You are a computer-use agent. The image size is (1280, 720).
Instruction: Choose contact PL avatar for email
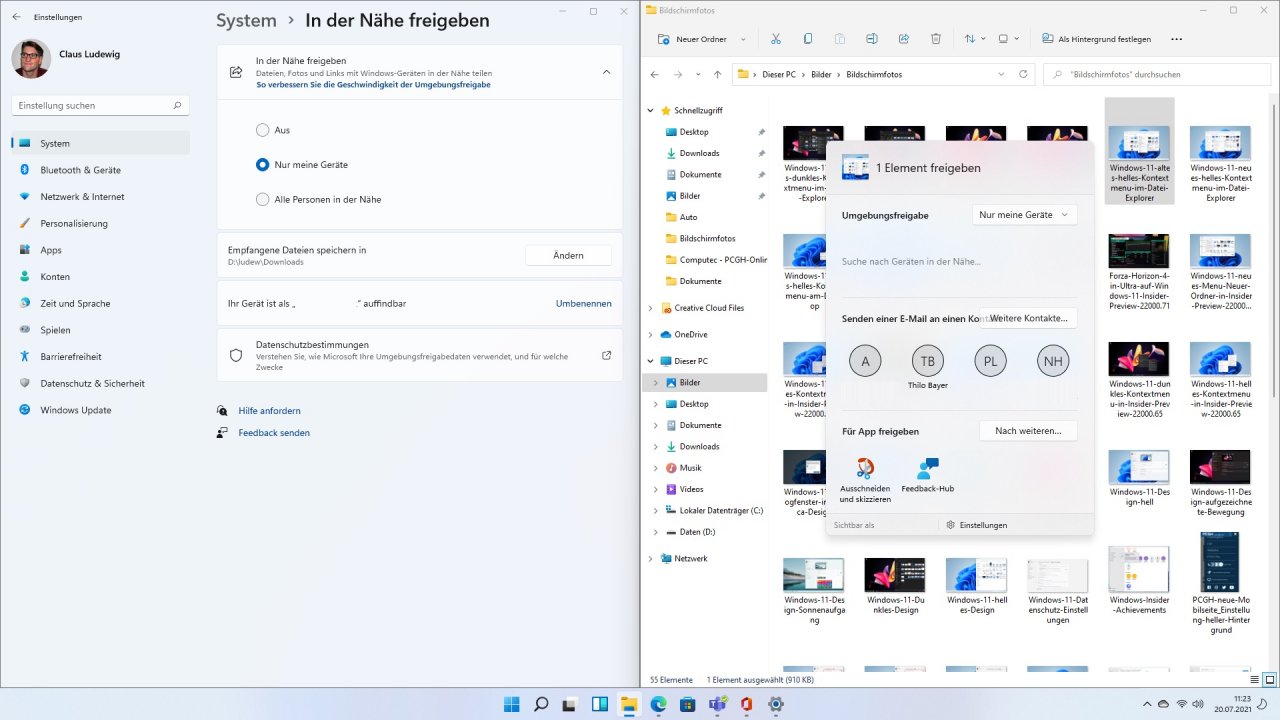(x=990, y=360)
